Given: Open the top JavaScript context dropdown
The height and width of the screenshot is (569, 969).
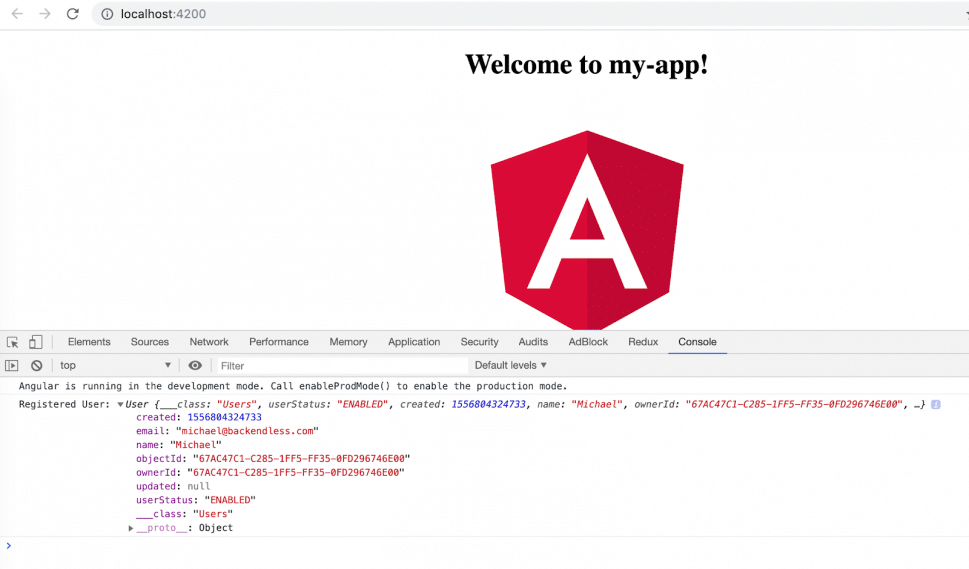Looking at the screenshot, I should 115,365.
